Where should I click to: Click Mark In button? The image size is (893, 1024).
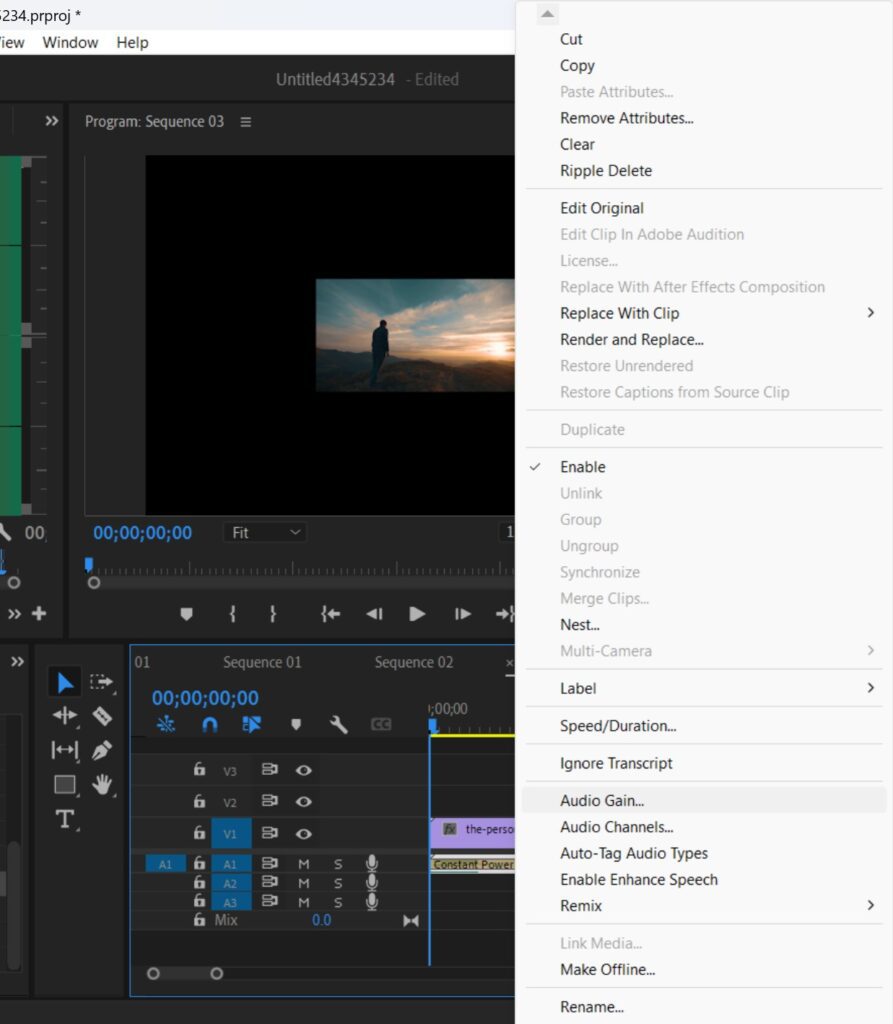[233, 614]
